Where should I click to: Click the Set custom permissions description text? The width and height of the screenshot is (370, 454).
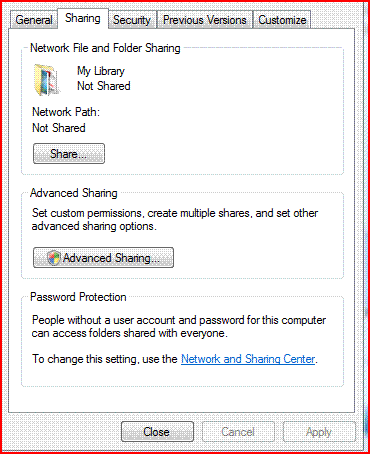(175, 219)
